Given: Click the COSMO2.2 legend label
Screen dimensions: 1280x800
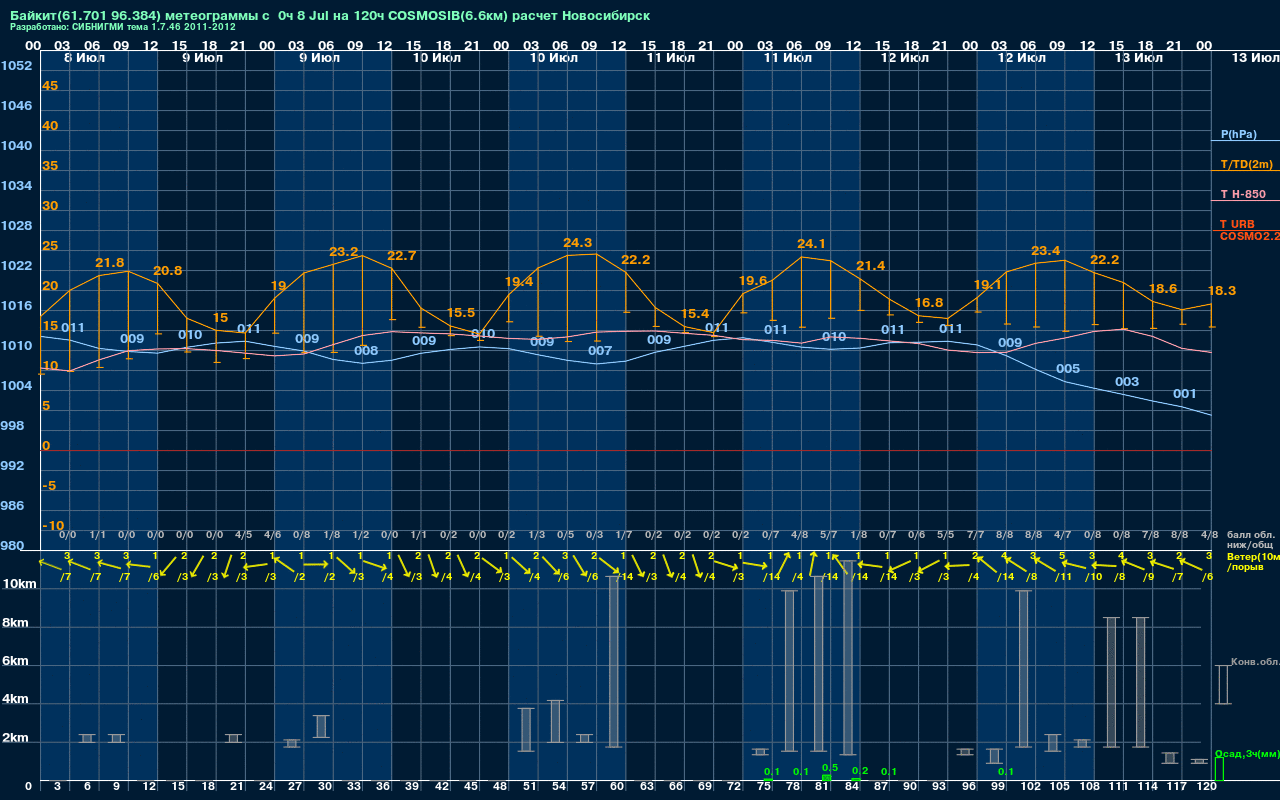Looking at the screenshot, I should click(x=1249, y=235).
